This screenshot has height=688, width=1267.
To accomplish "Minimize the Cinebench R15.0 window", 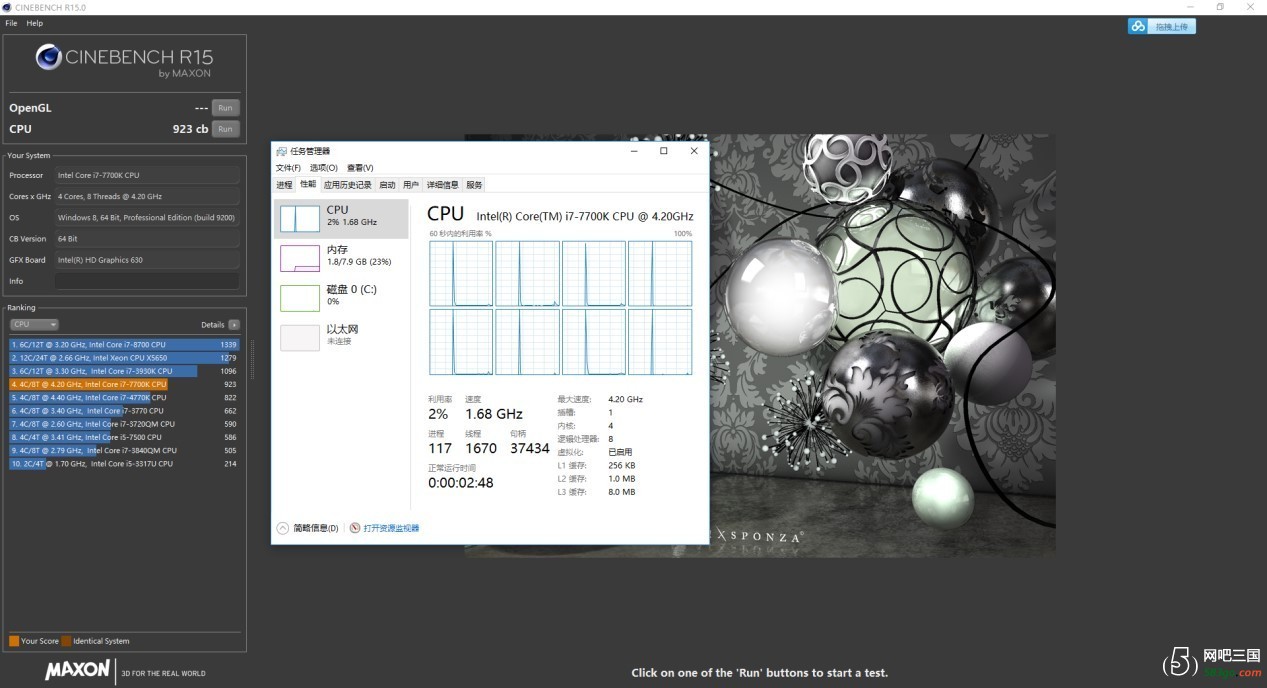I will [1190, 7].
